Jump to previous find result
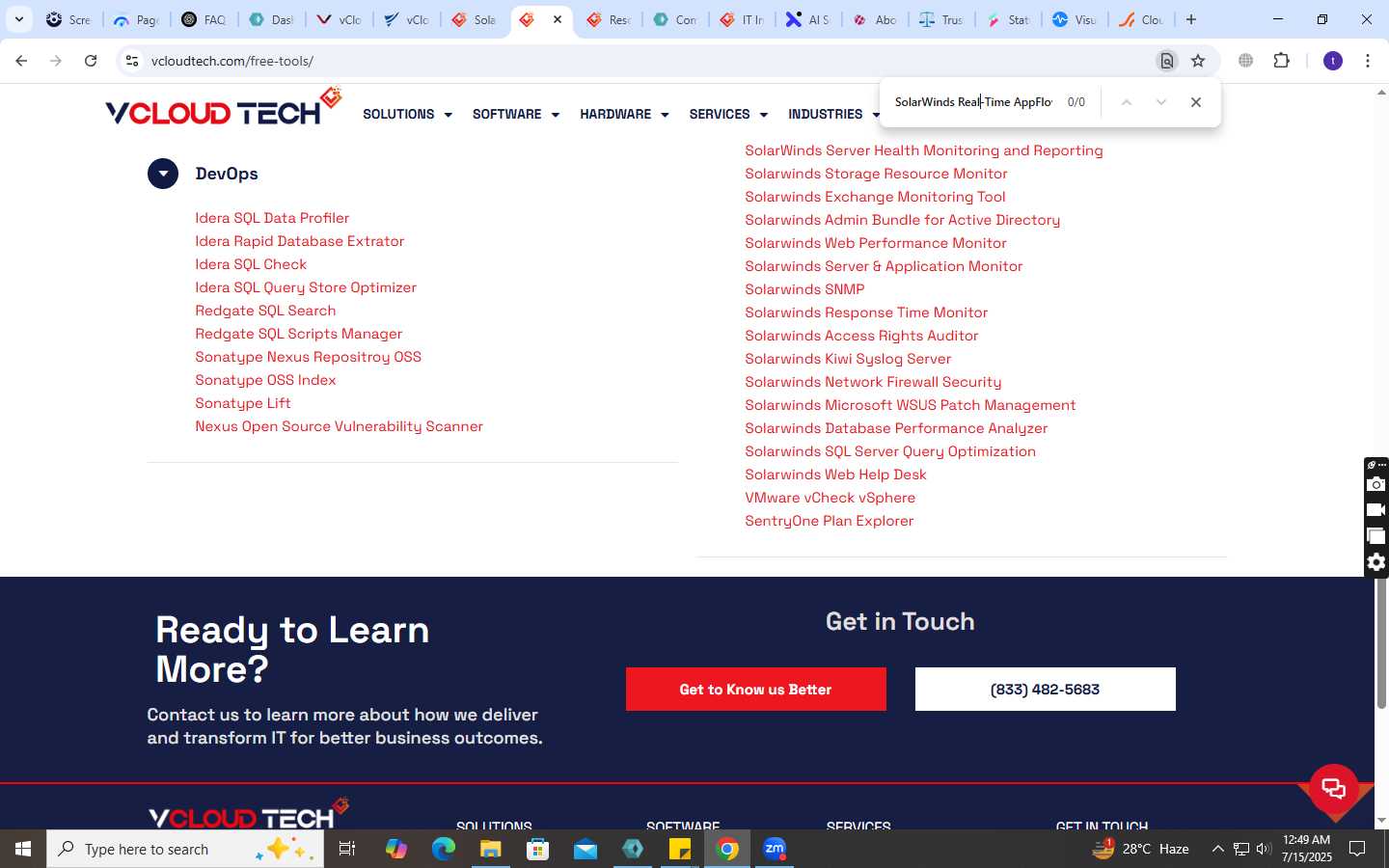Screen dimensions: 1389x868 click(1126, 102)
